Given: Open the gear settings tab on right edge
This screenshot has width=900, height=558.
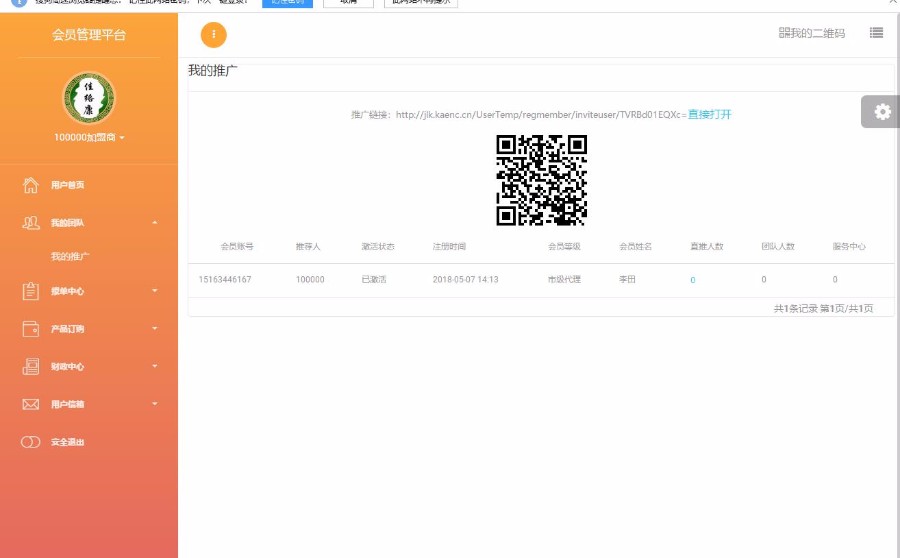Looking at the screenshot, I should tap(881, 111).
